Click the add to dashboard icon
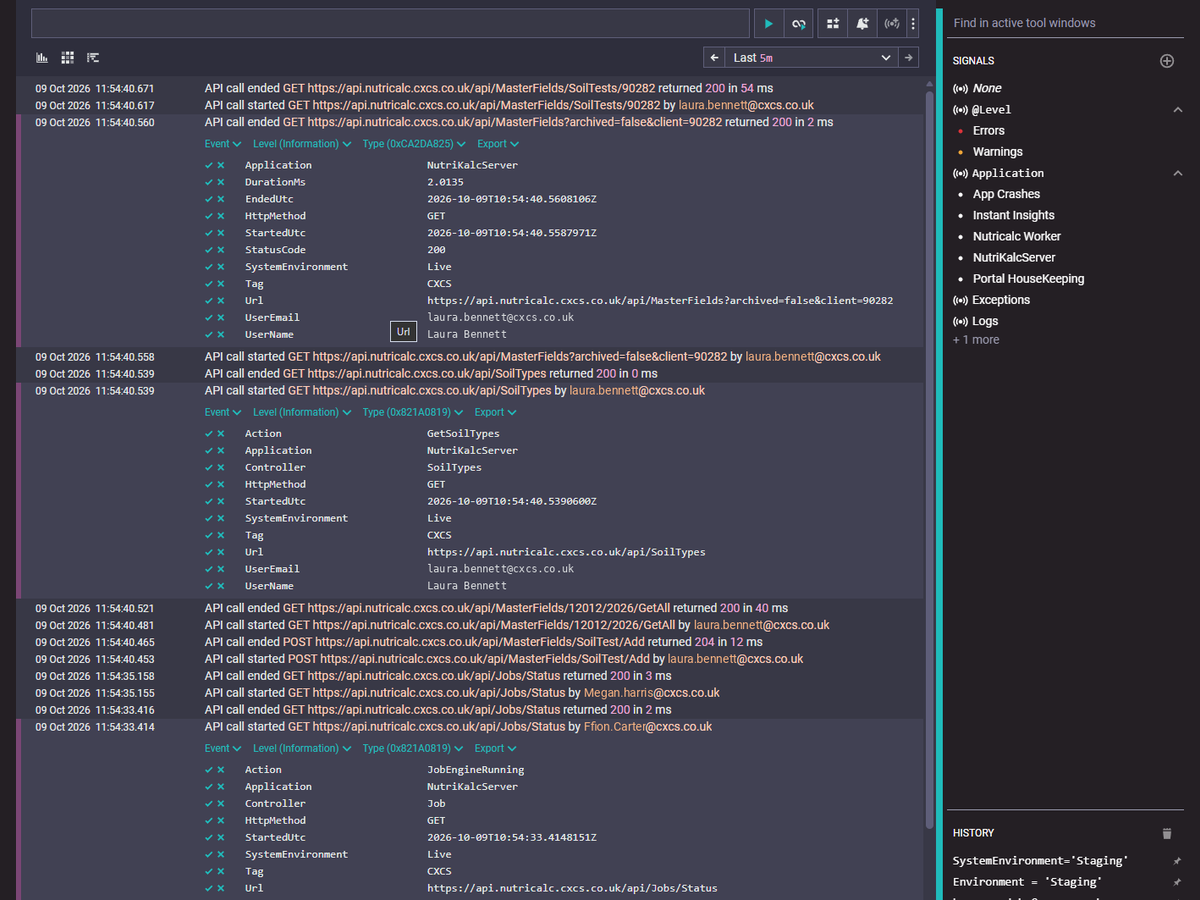 [833, 24]
